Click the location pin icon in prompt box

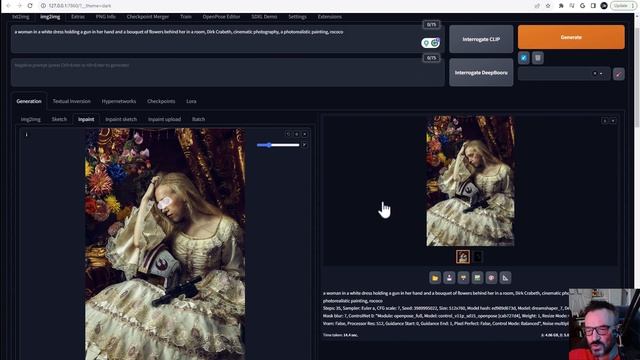pyautogui.click(x=426, y=43)
